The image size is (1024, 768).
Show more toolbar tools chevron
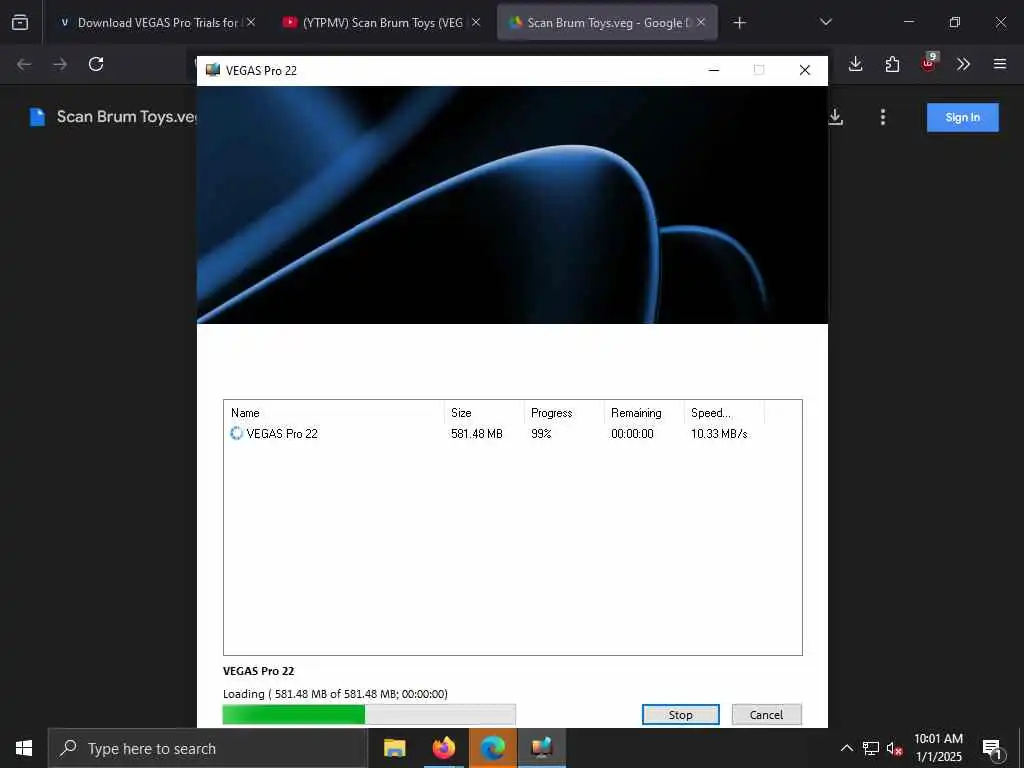(963, 64)
